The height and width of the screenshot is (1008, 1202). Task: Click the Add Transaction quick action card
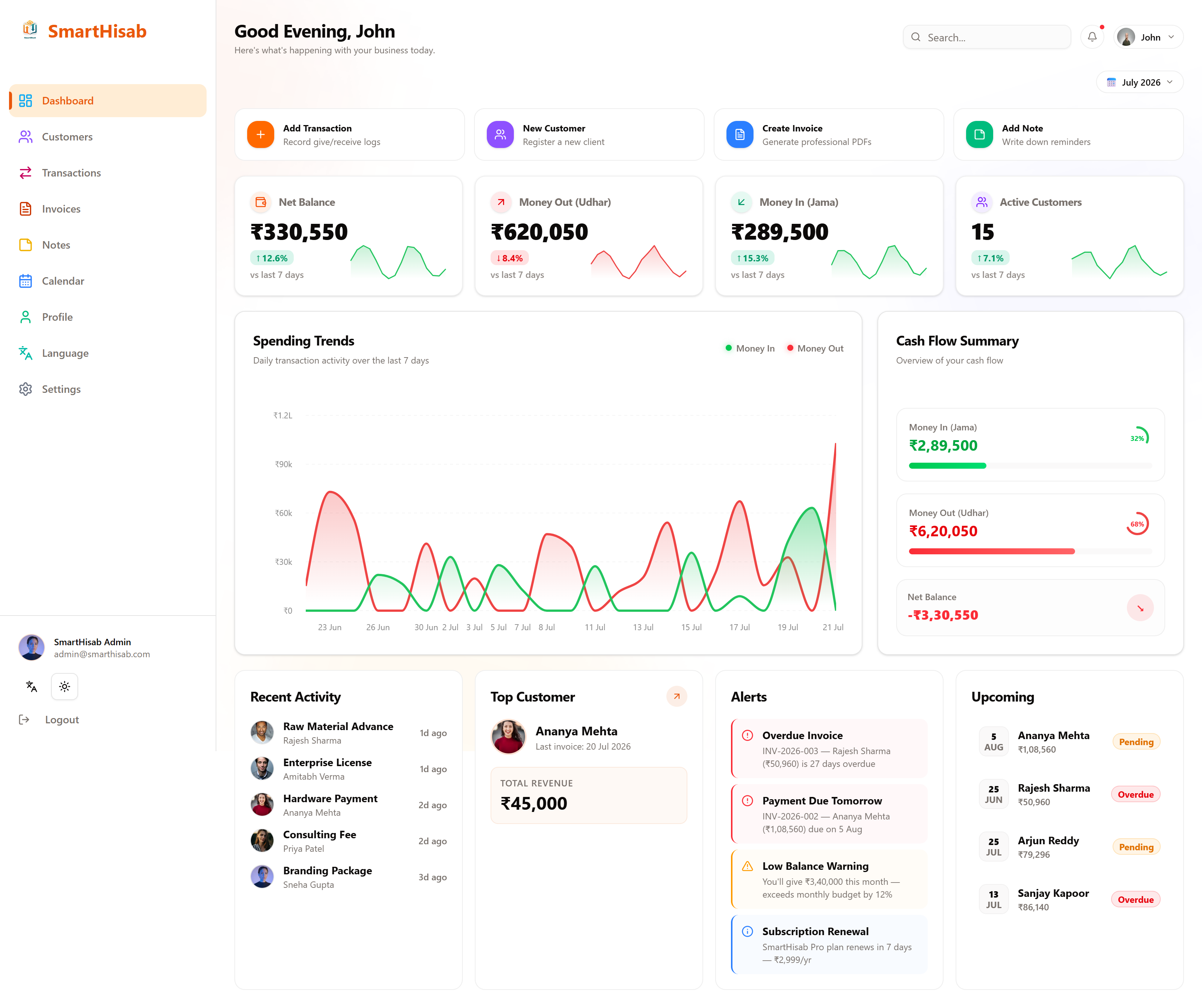pyautogui.click(x=349, y=134)
